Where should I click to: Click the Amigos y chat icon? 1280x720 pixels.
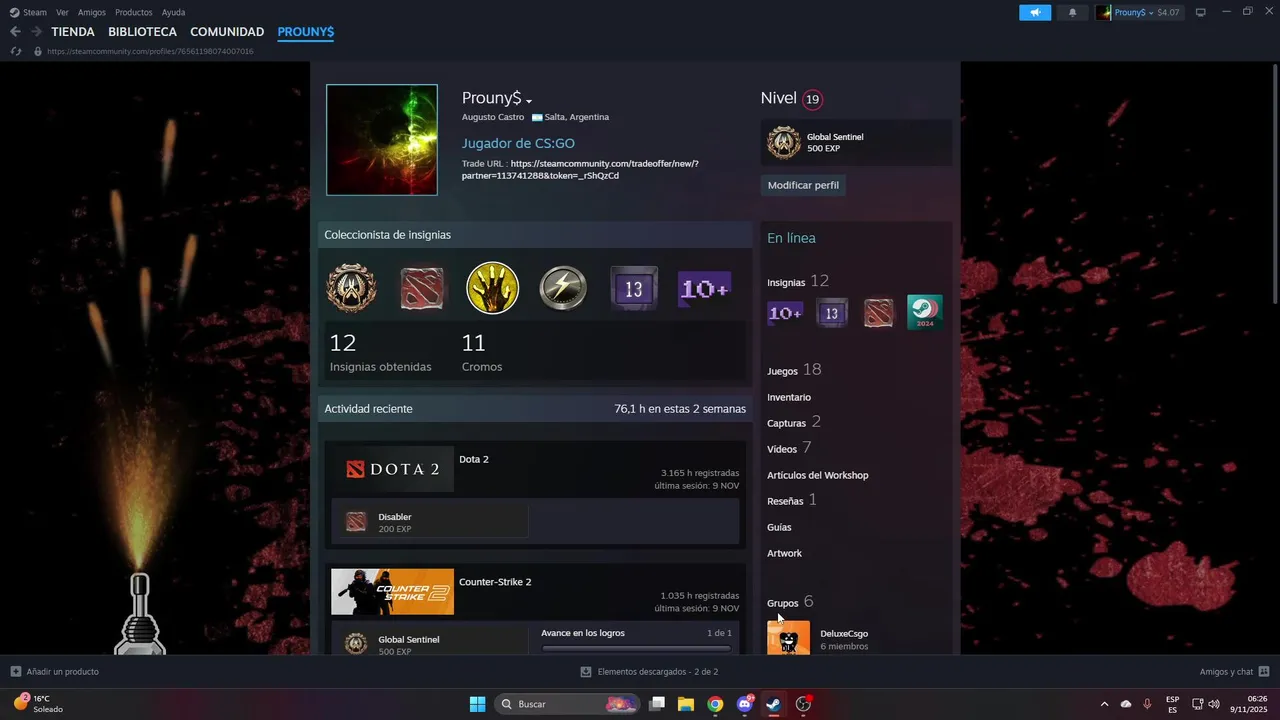point(1264,672)
